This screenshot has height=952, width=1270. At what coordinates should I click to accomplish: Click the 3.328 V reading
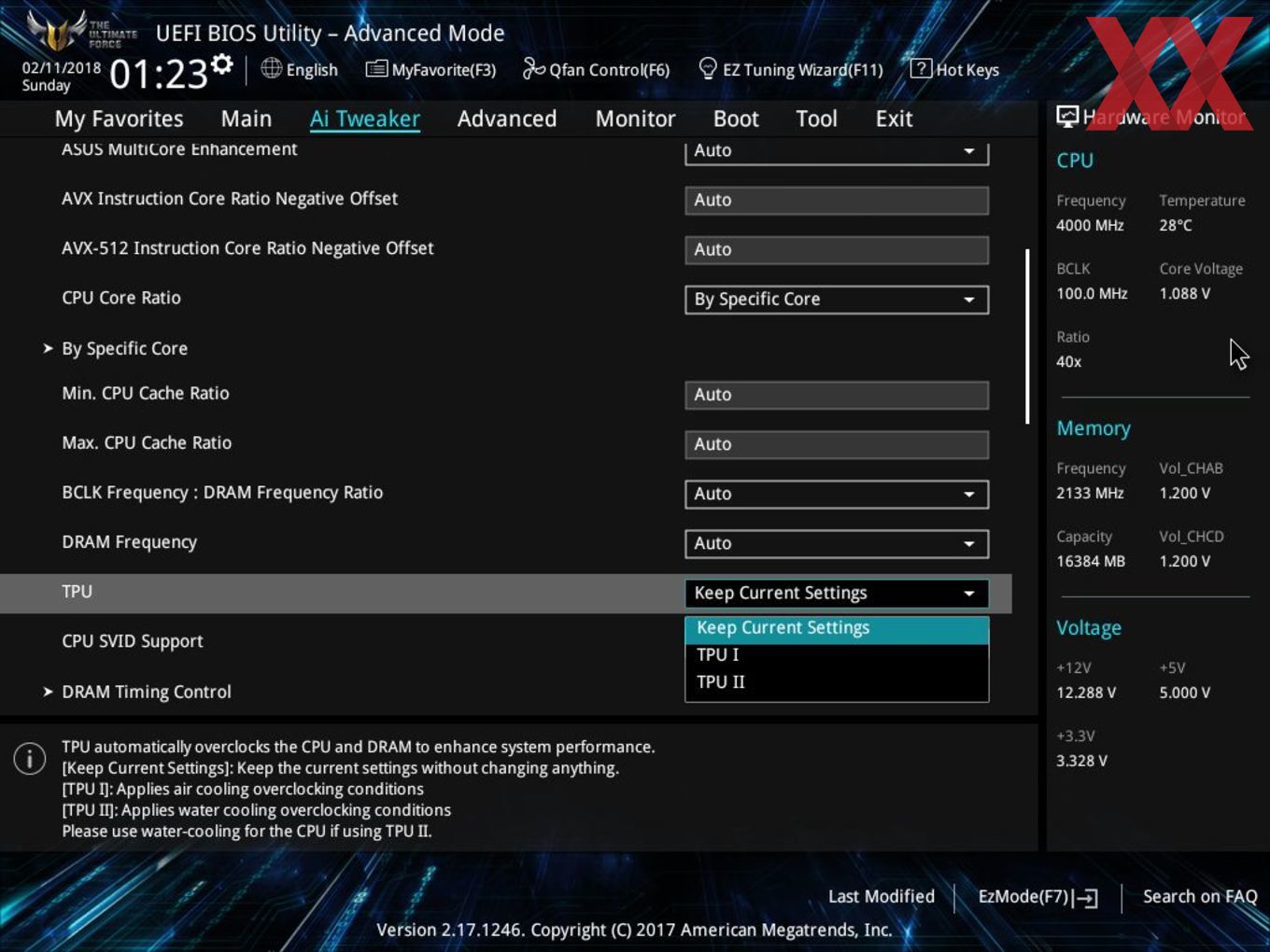click(x=1082, y=761)
